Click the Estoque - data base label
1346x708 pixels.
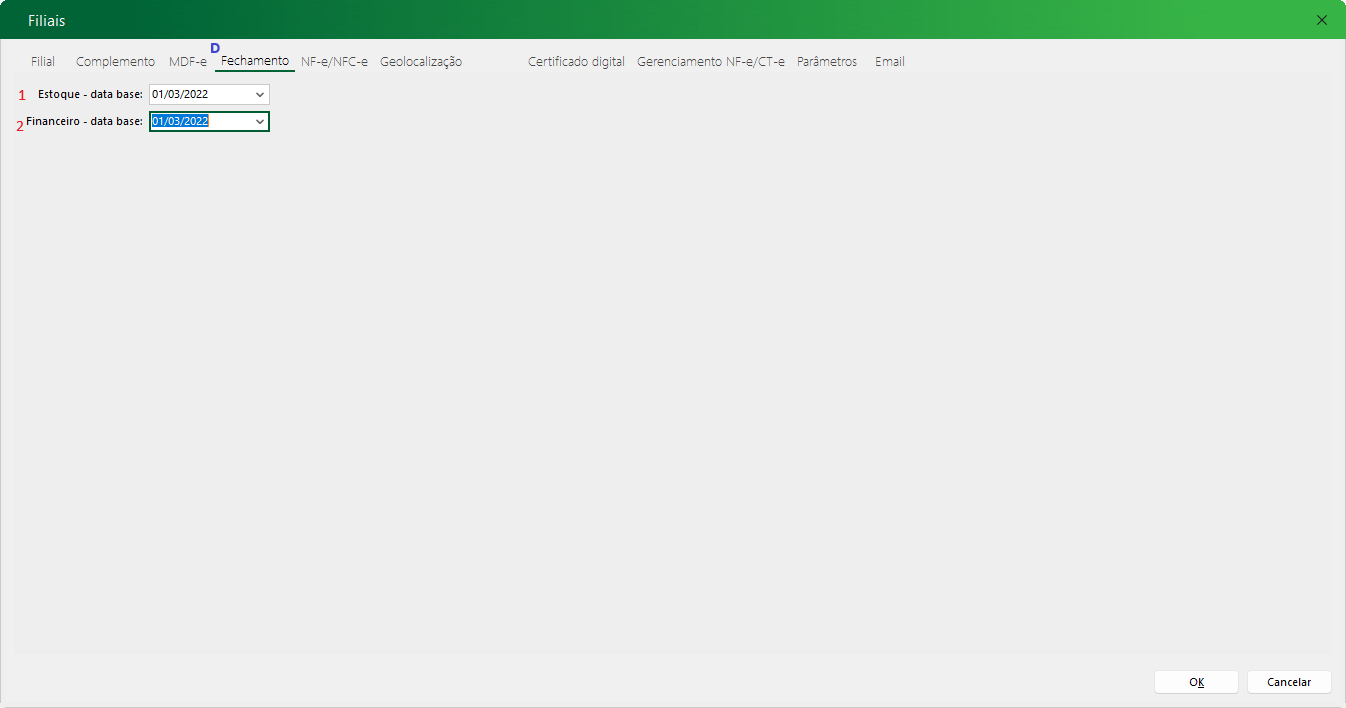point(90,95)
